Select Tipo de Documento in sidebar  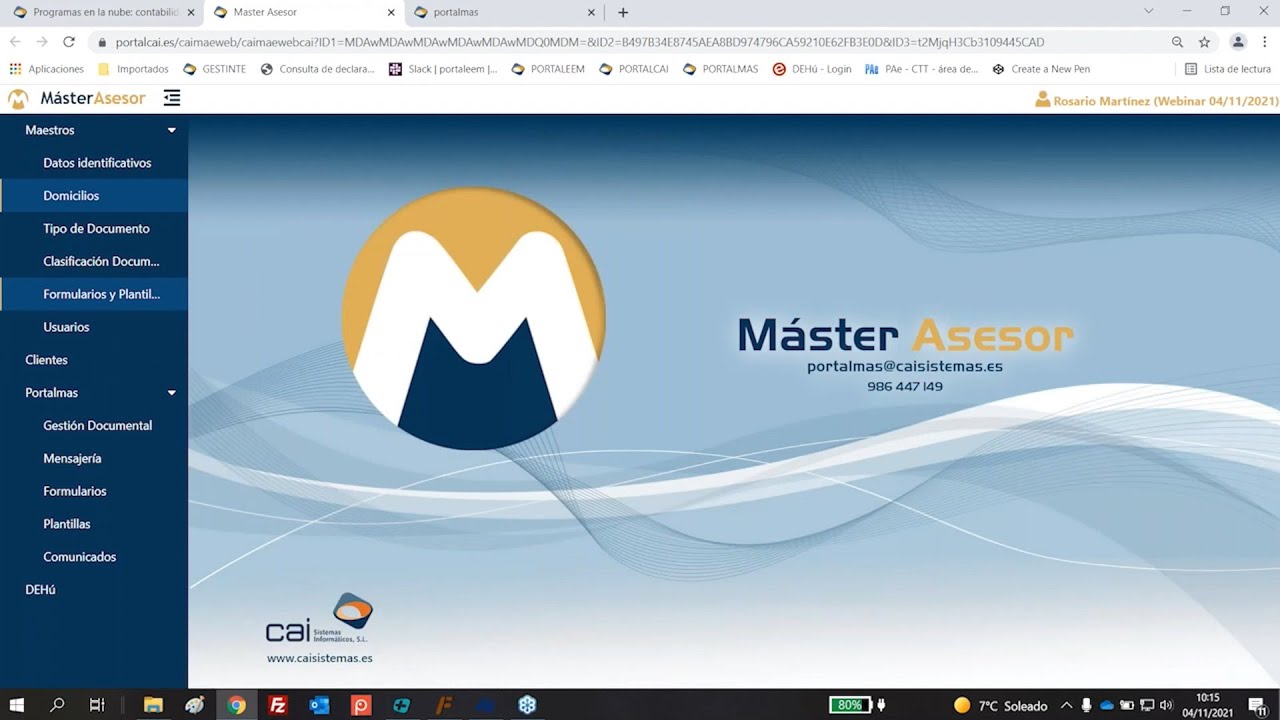[94, 229]
